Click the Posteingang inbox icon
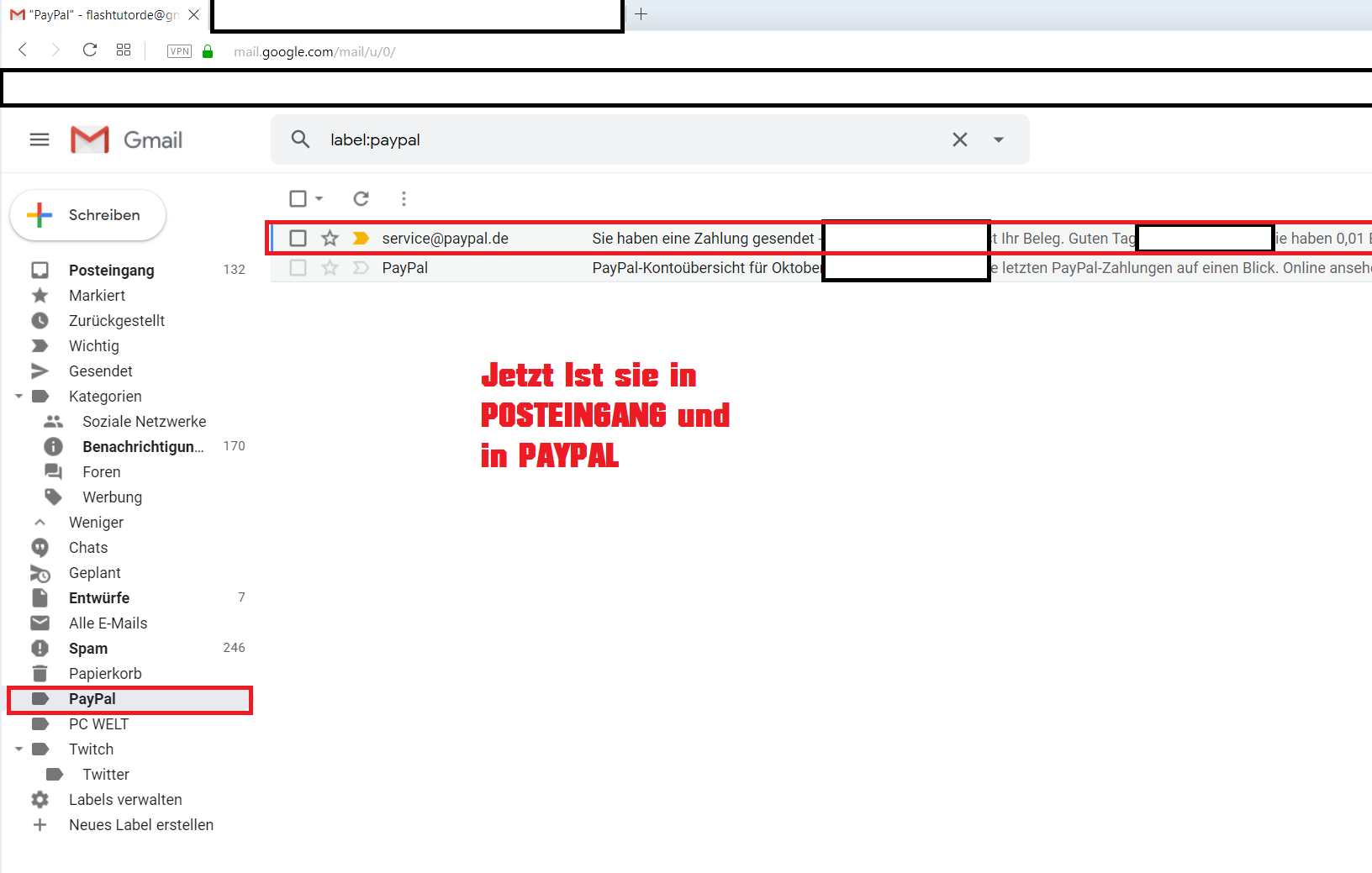1372x873 pixels. [40, 270]
